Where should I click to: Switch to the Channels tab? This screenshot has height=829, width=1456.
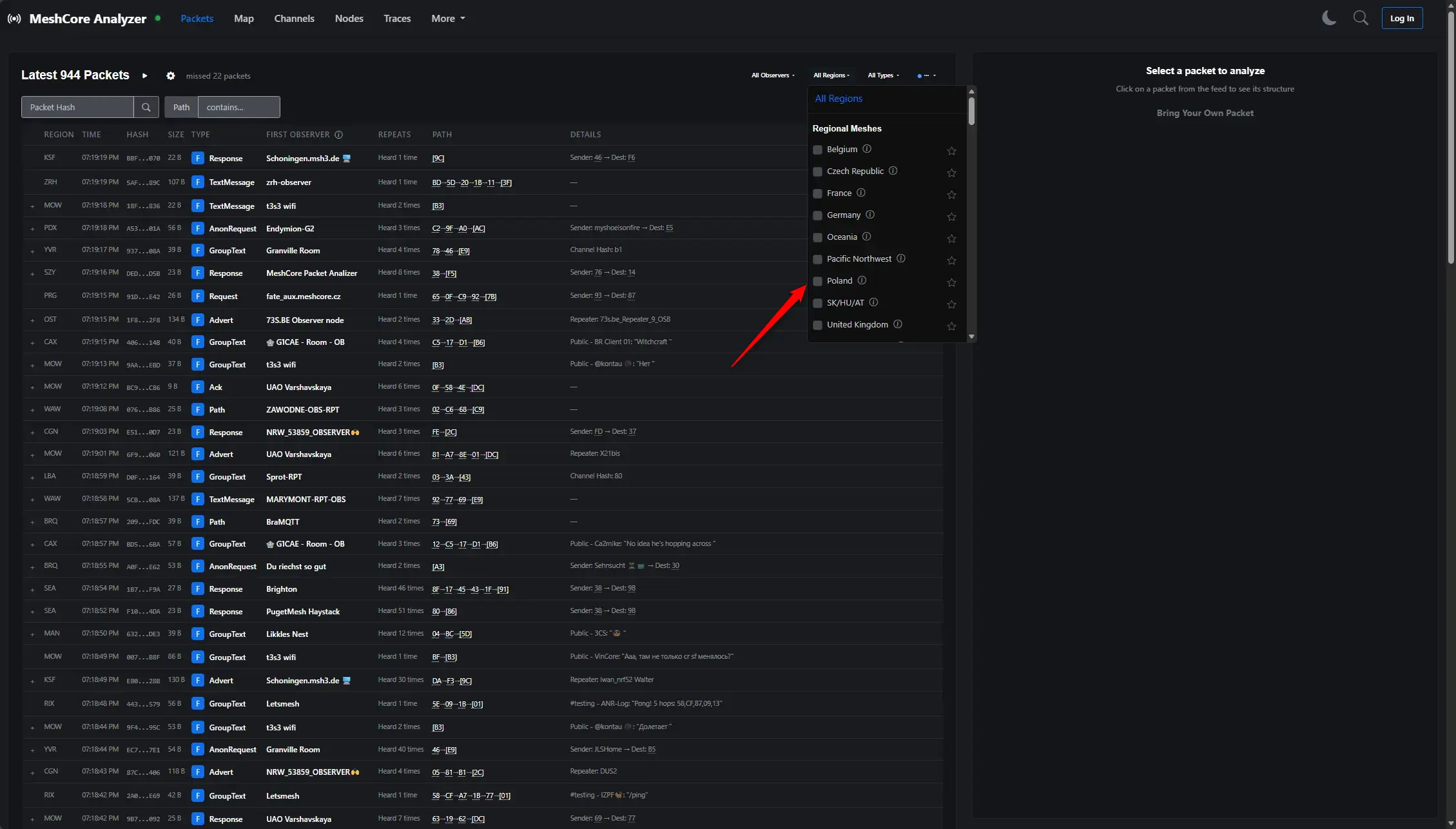[x=294, y=19]
